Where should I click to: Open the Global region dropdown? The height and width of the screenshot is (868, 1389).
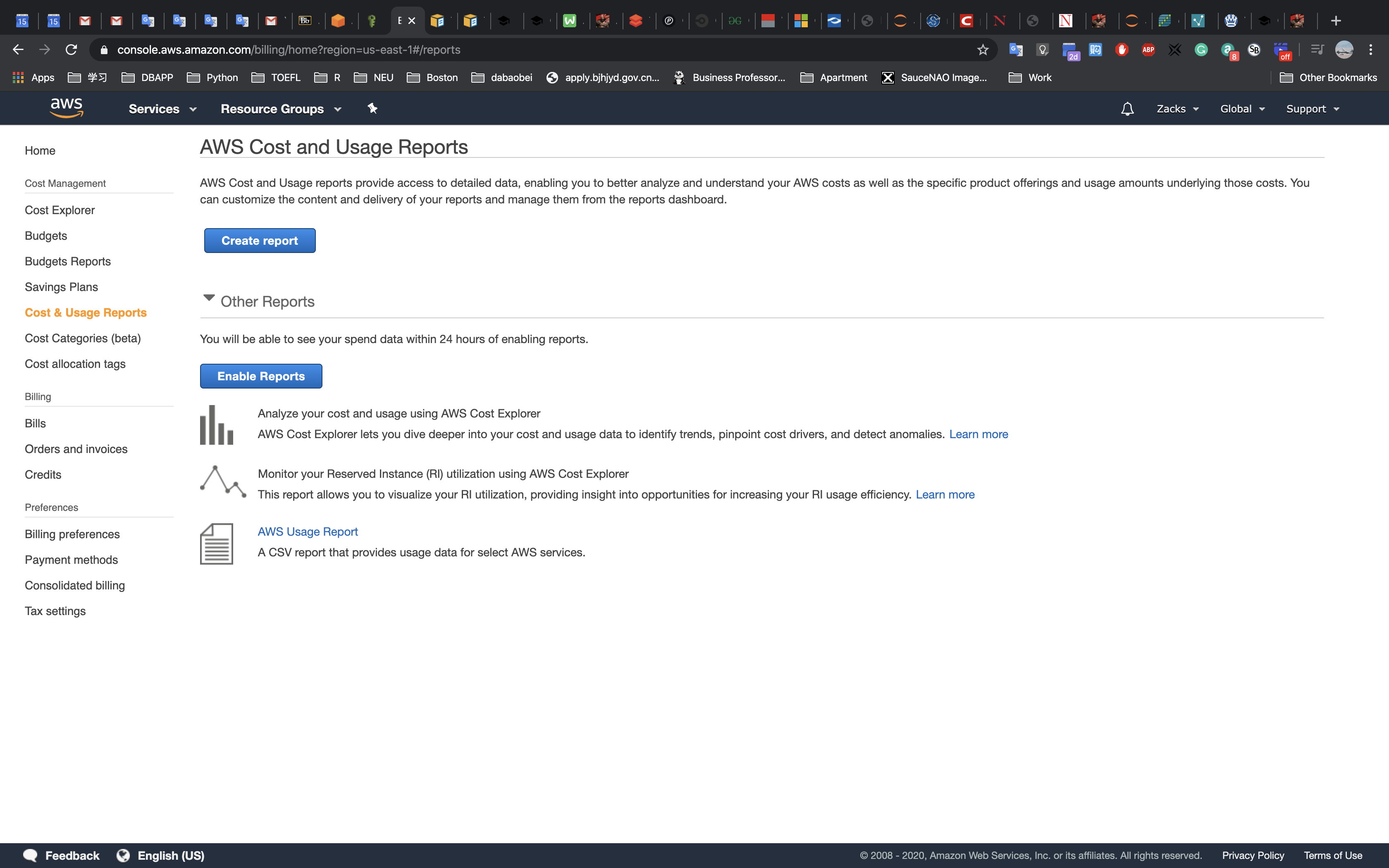(1242, 109)
